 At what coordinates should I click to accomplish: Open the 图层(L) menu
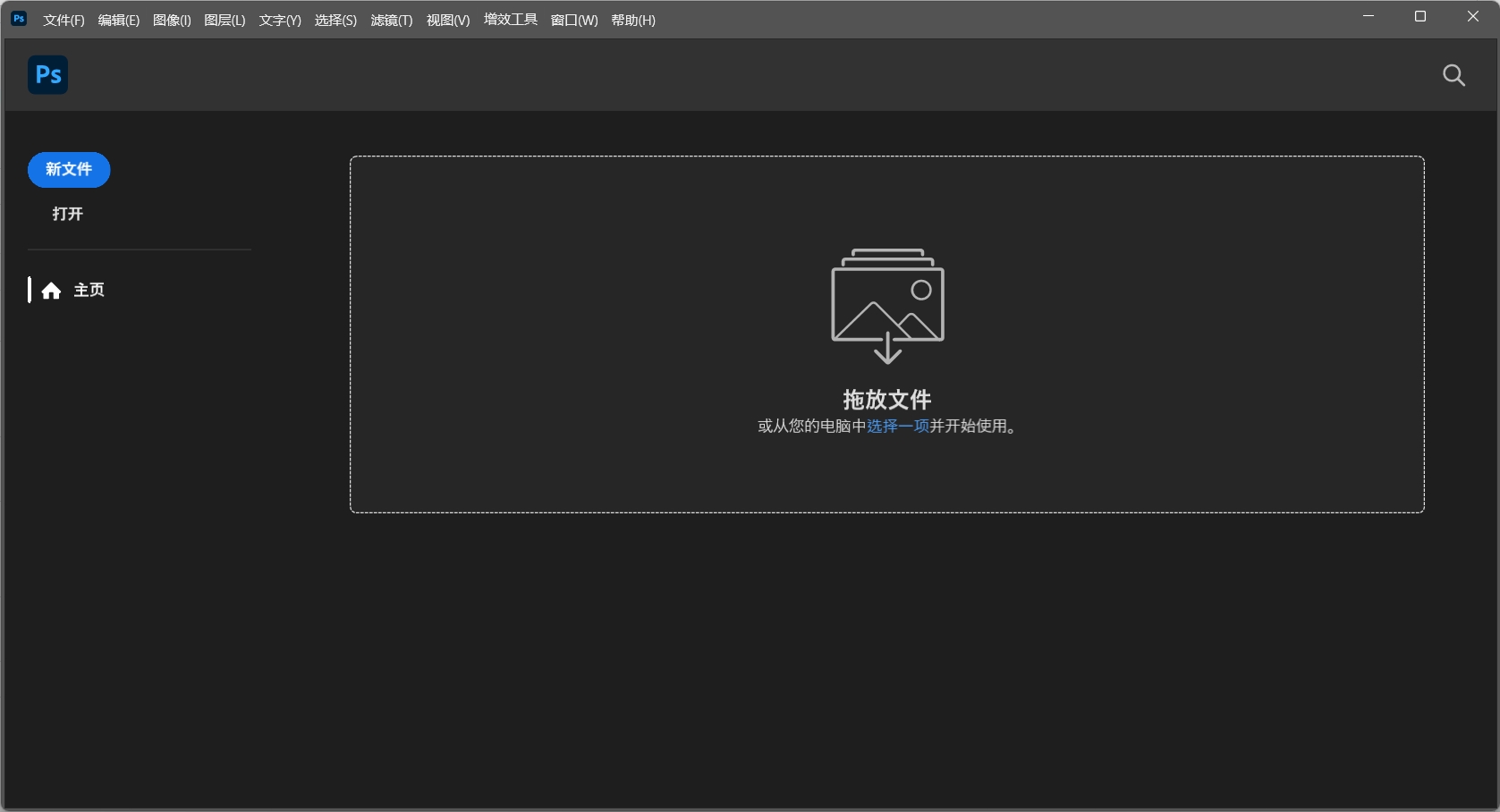225,20
